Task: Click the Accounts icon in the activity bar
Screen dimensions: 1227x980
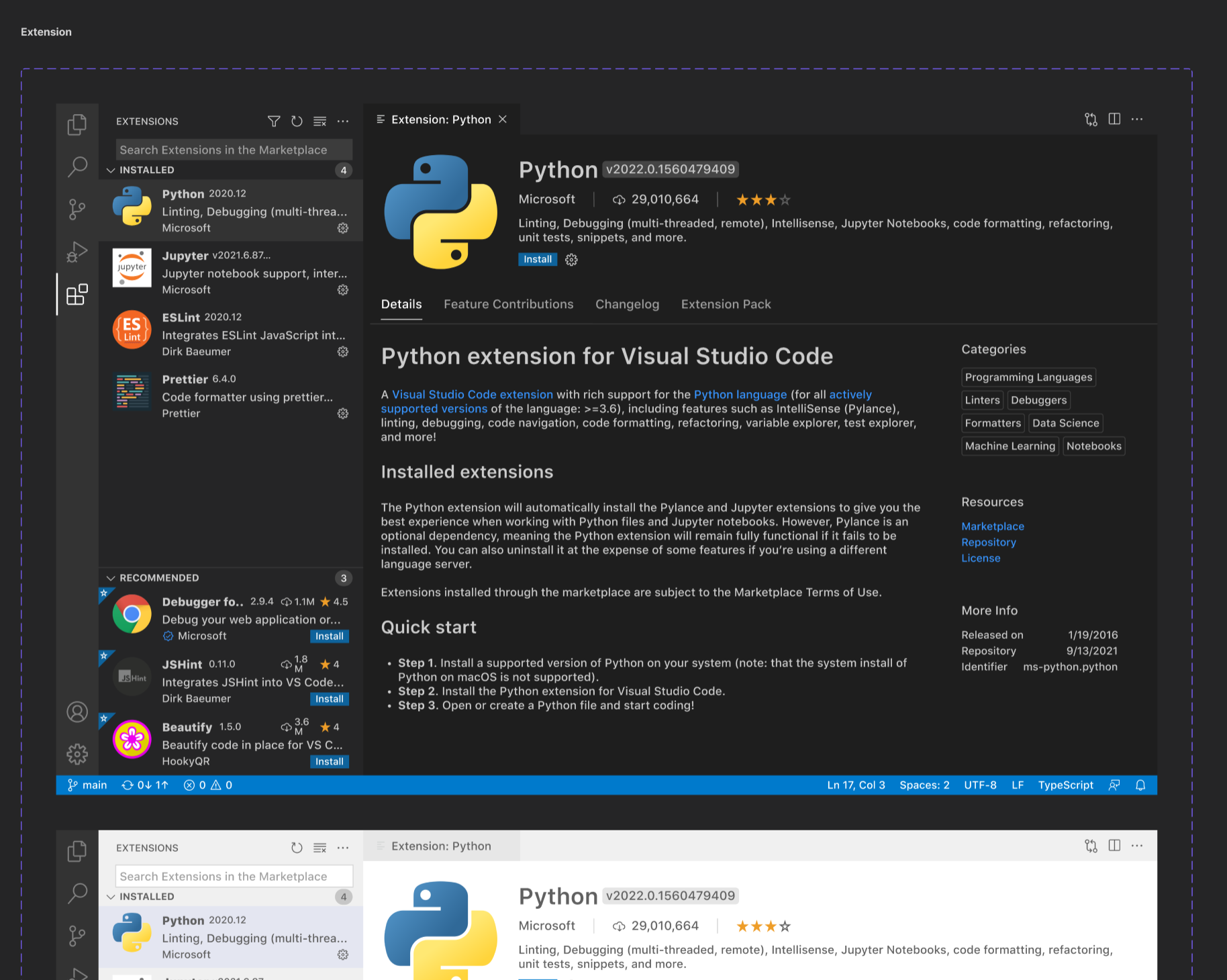Action: tap(77, 712)
